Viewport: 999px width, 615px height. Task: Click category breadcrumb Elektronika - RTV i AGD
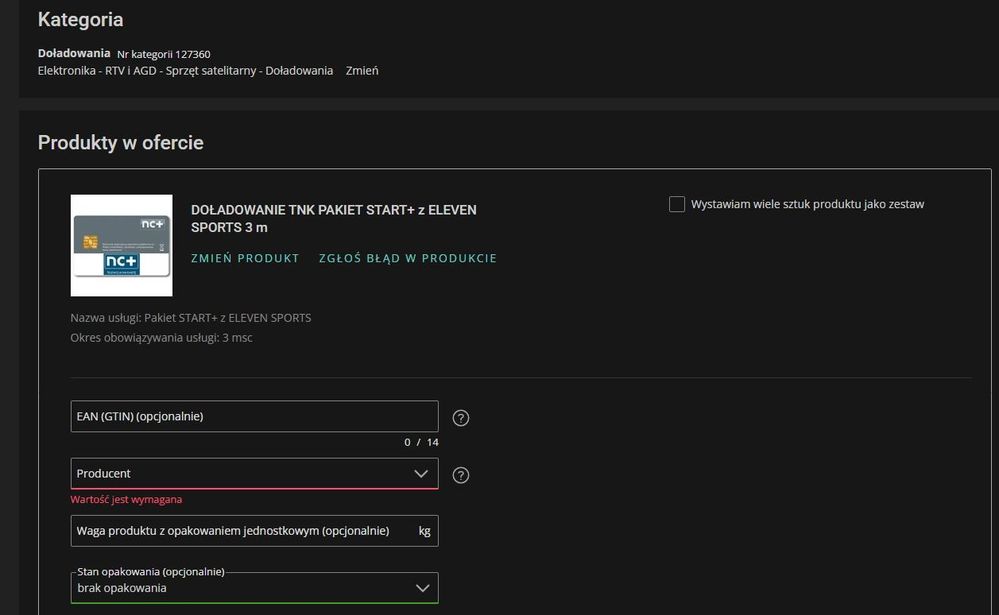[185, 71]
